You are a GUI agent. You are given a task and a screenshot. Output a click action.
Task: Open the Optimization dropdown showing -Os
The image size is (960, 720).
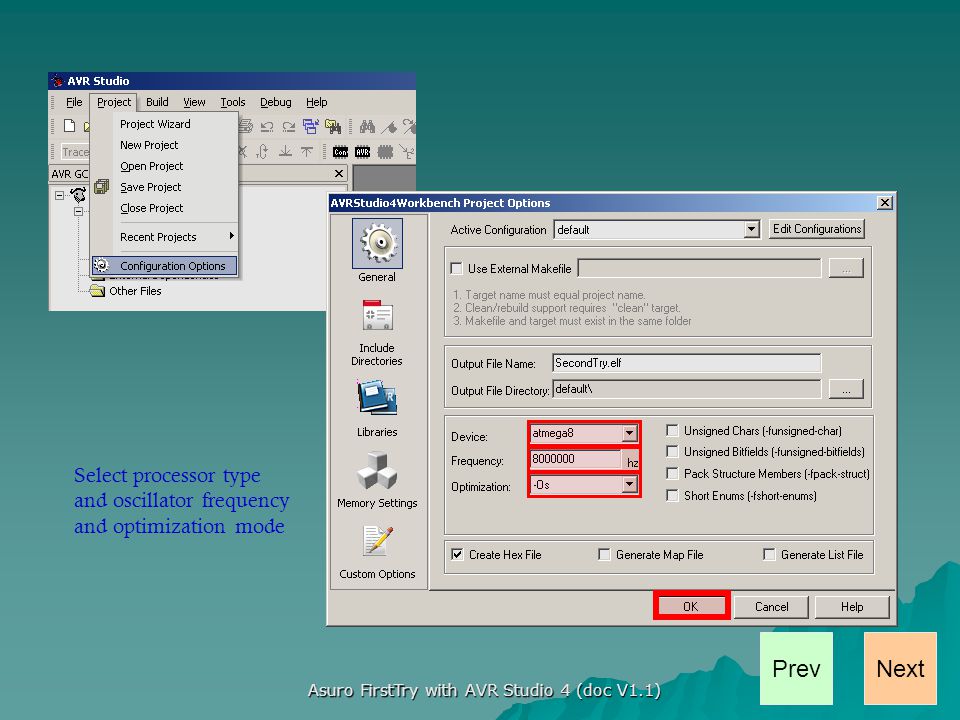629,485
